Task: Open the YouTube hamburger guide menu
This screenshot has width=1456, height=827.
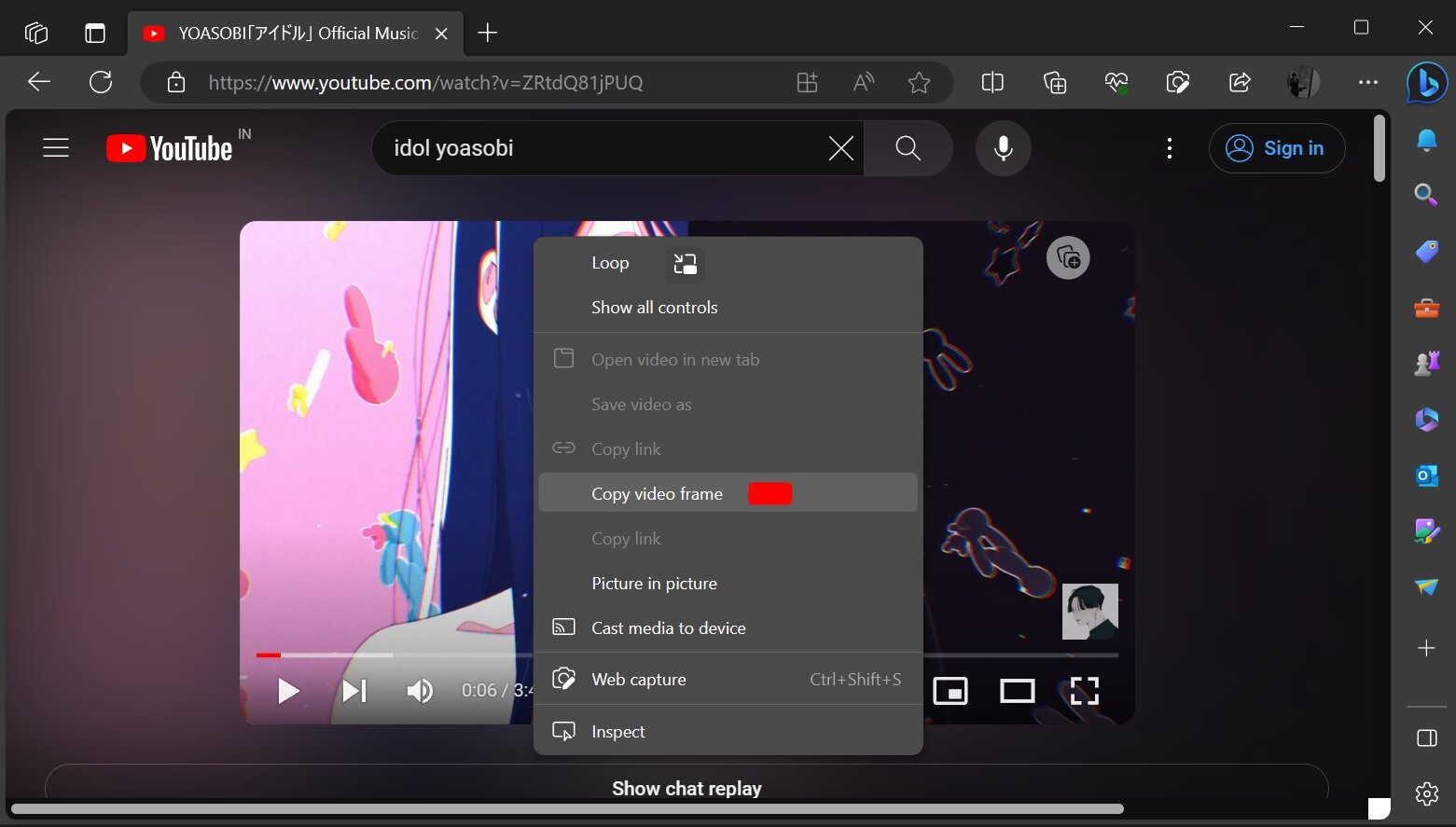Action: pos(56,148)
